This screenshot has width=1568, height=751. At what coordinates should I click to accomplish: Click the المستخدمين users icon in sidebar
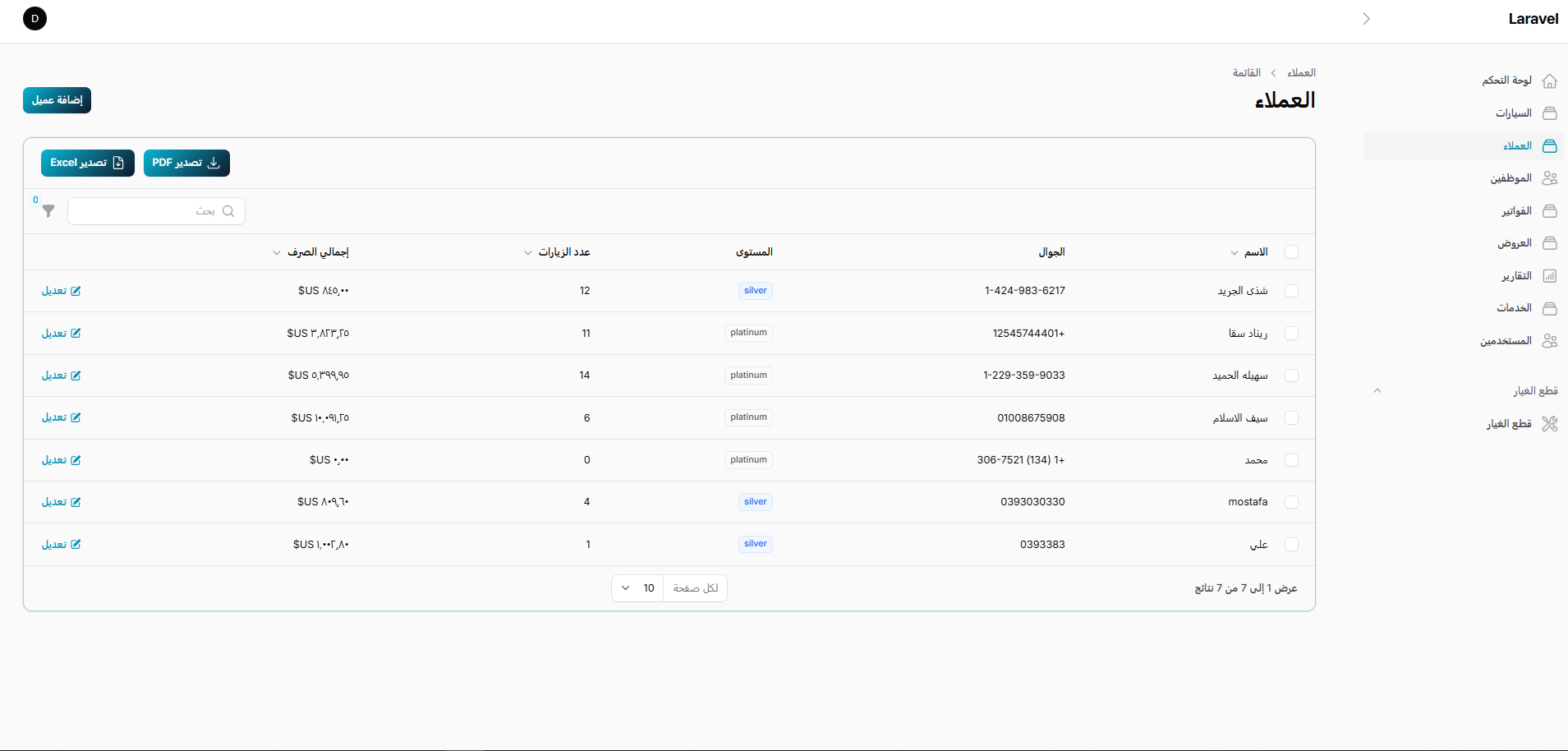(1549, 341)
